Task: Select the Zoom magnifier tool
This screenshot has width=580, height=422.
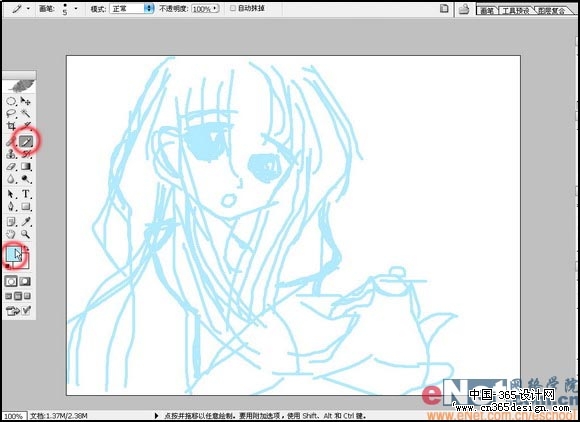Action: click(26, 234)
